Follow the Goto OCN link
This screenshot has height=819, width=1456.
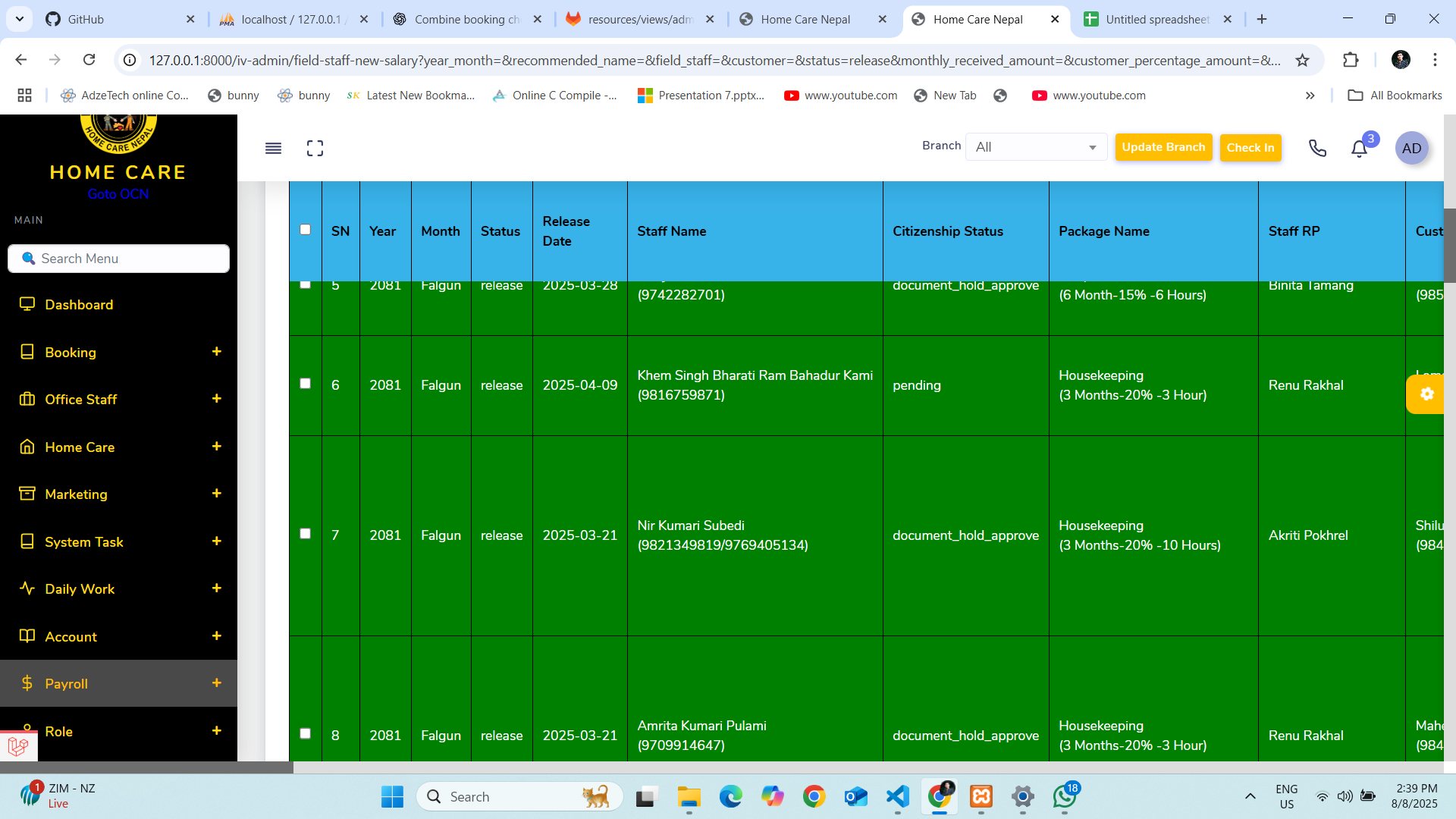coord(118,194)
